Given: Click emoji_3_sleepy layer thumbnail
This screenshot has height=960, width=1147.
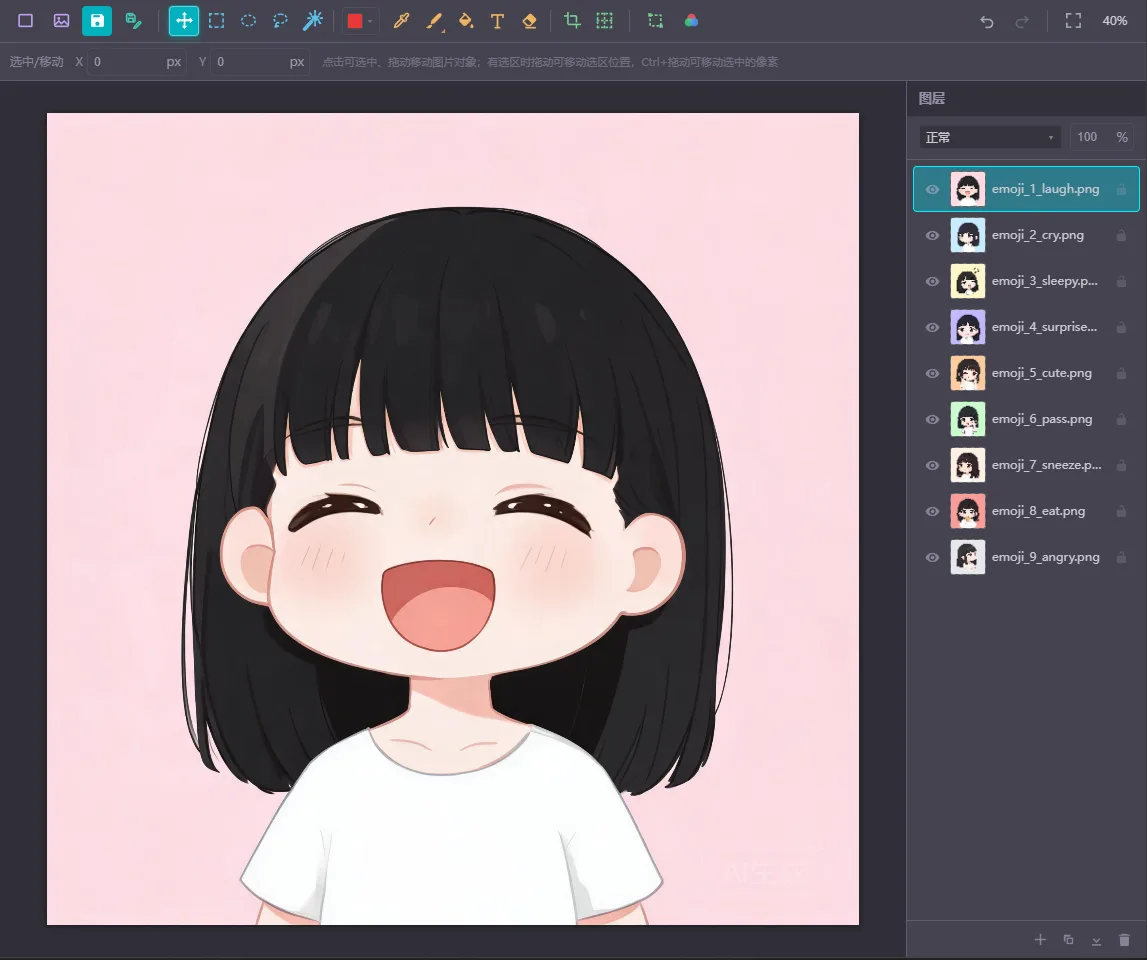Looking at the screenshot, I should click(968, 281).
